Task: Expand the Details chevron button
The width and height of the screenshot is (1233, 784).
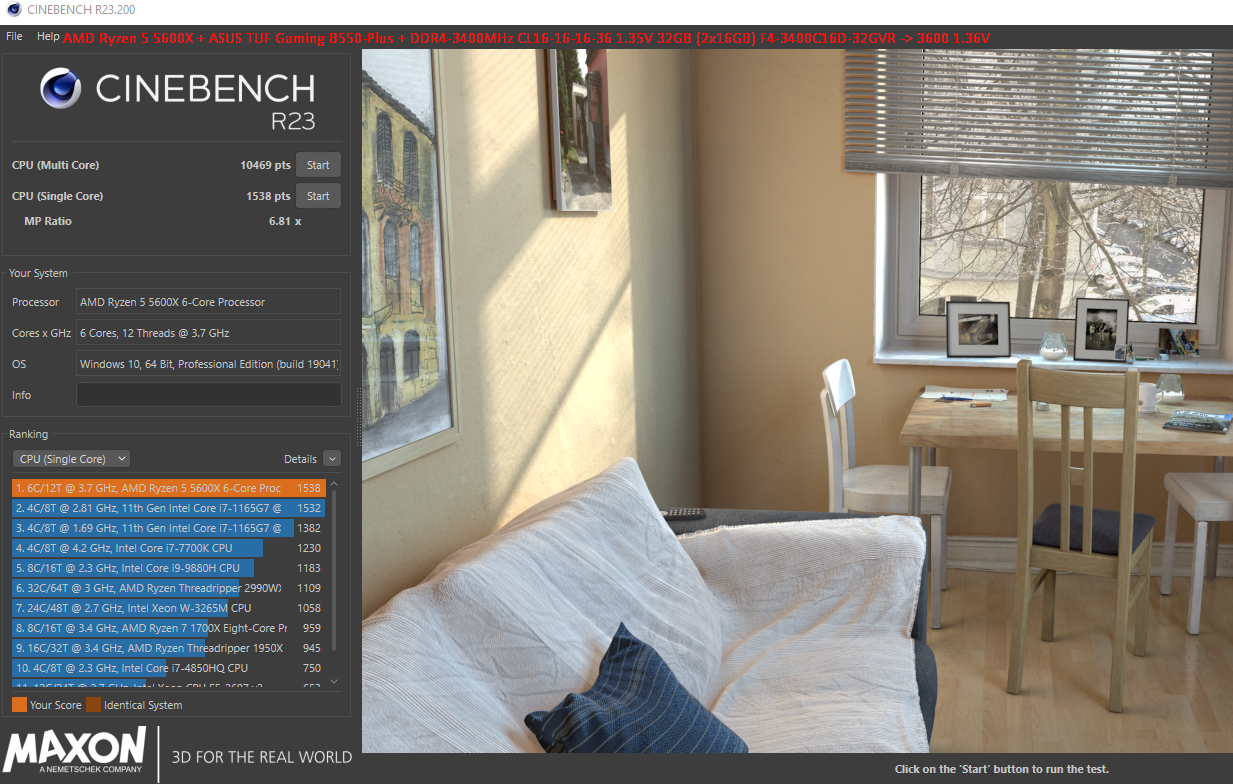Action: tap(331, 459)
